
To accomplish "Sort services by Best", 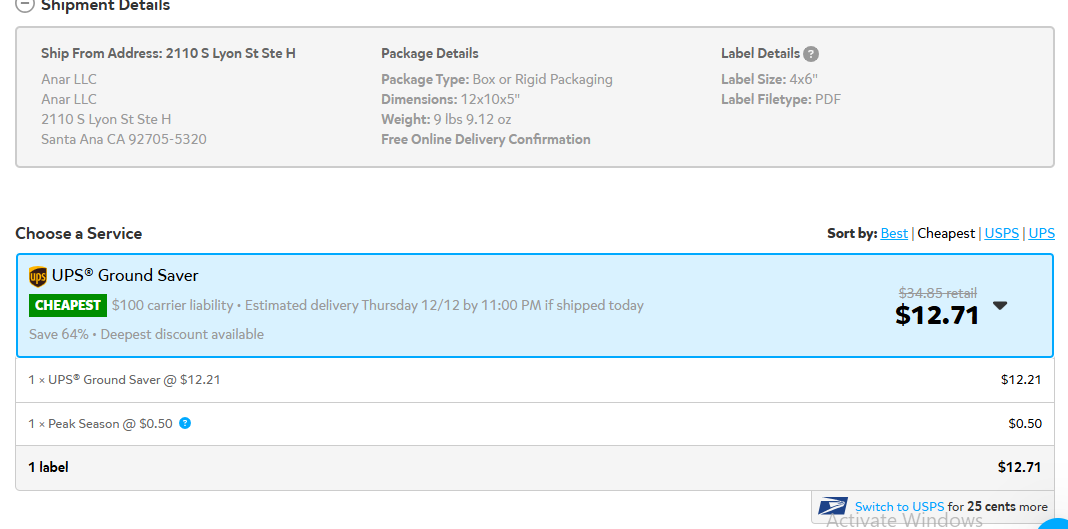I will point(894,234).
